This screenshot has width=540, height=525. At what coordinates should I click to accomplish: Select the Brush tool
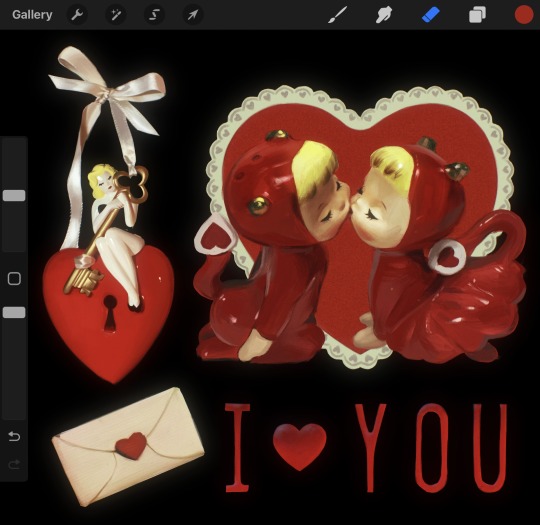(x=337, y=15)
